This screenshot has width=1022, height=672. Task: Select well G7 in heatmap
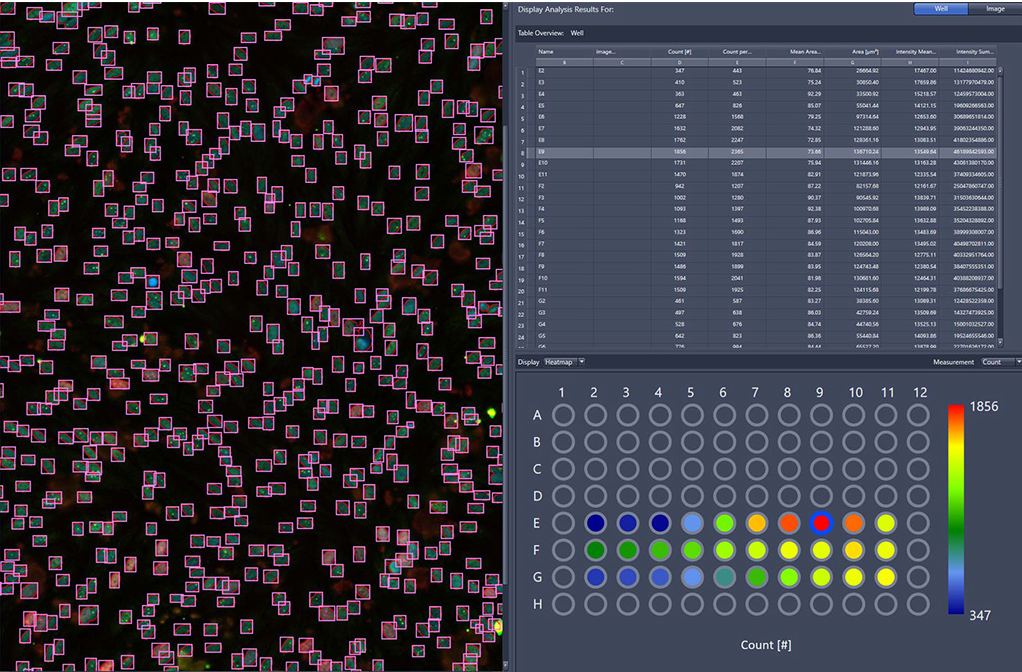[x=757, y=577]
